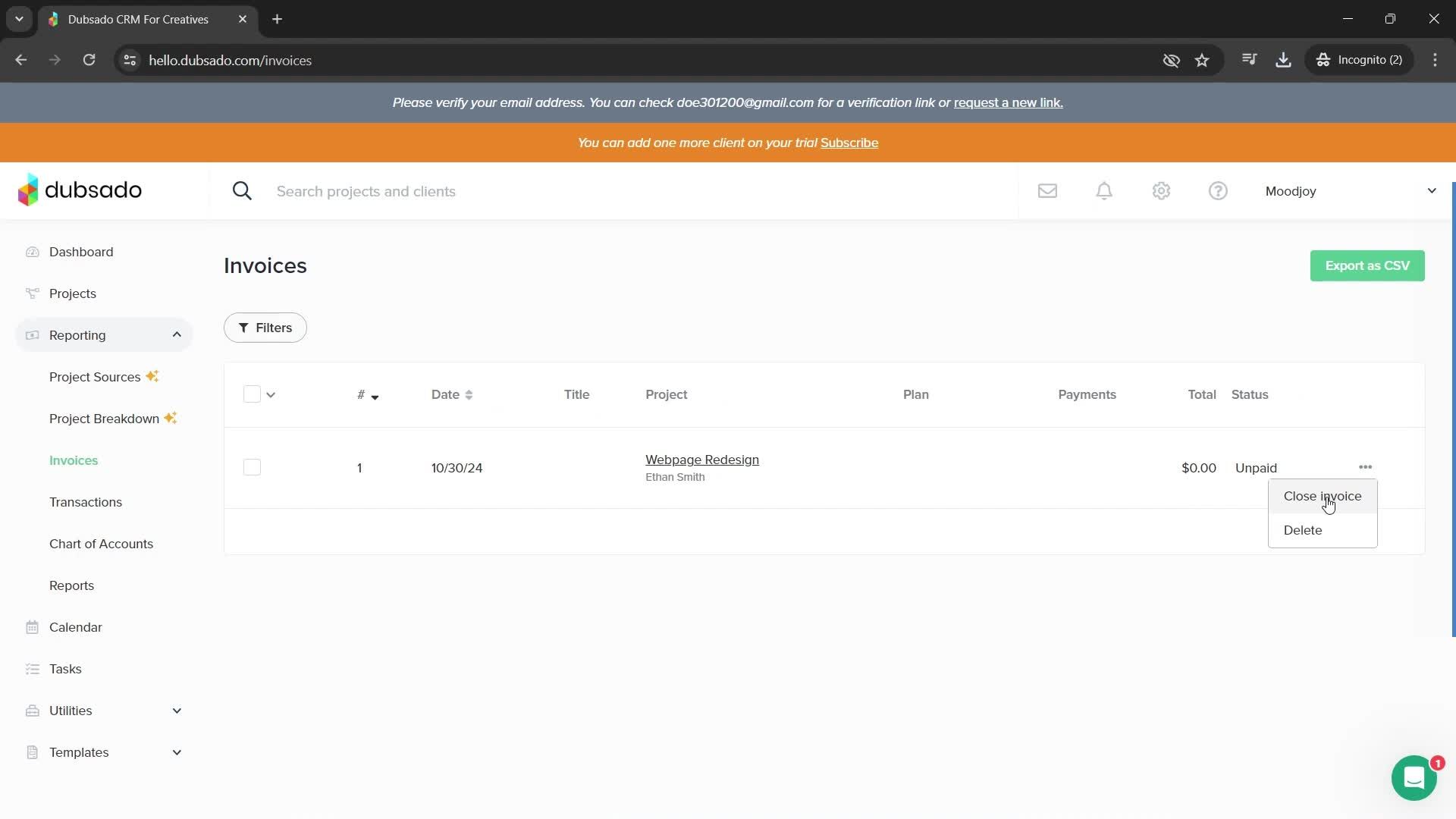Image resolution: width=1456 pixels, height=819 pixels.
Task: Open browser downloads icon
Action: (x=1283, y=60)
